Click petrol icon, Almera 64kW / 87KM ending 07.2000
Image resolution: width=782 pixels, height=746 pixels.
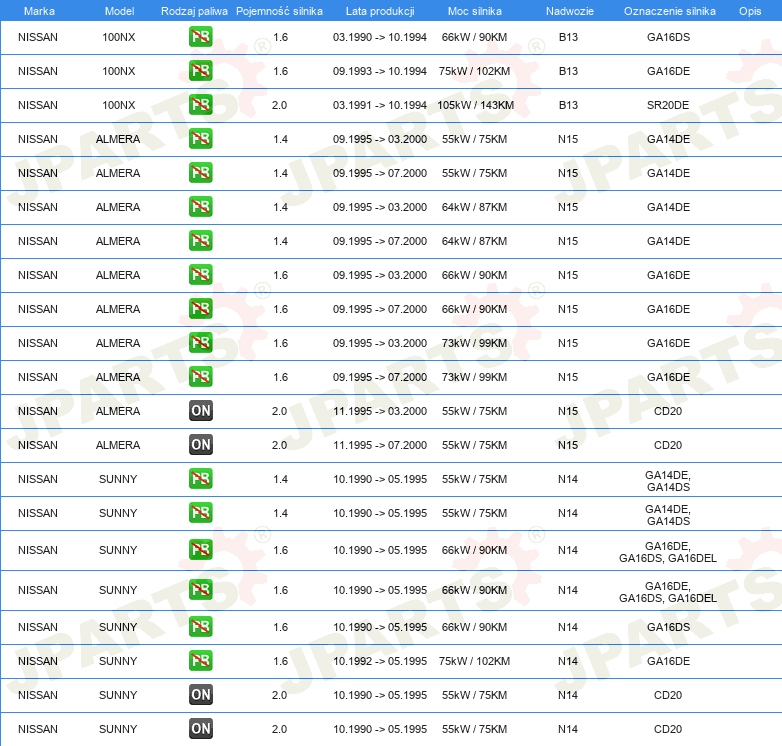pyautogui.click(x=200, y=240)
